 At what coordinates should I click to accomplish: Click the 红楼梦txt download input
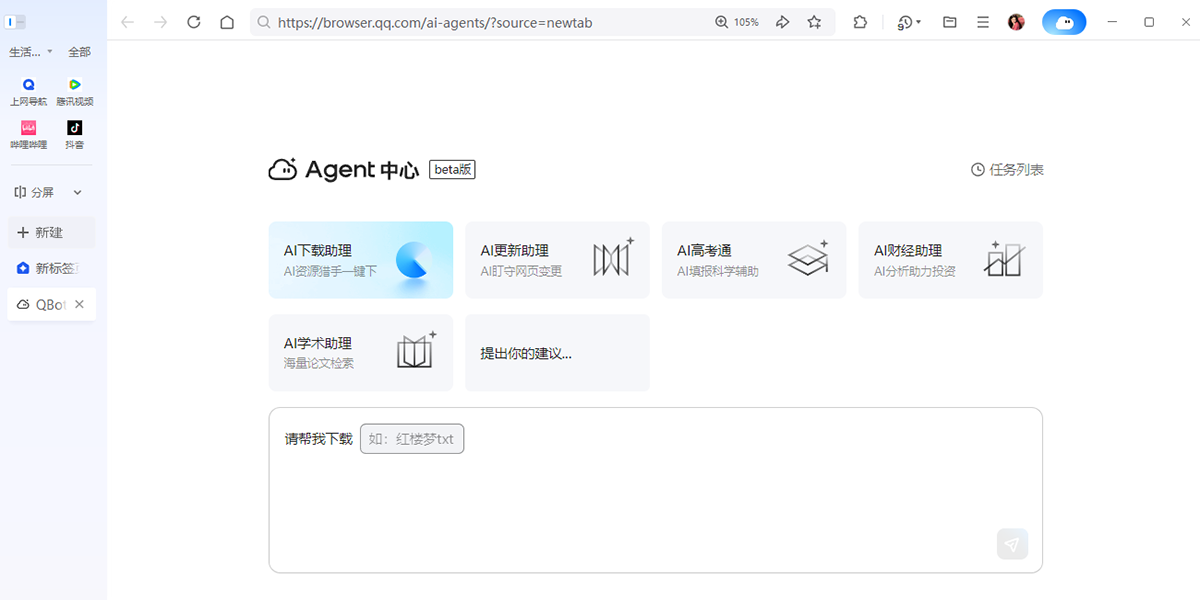[x=412, y=439]
